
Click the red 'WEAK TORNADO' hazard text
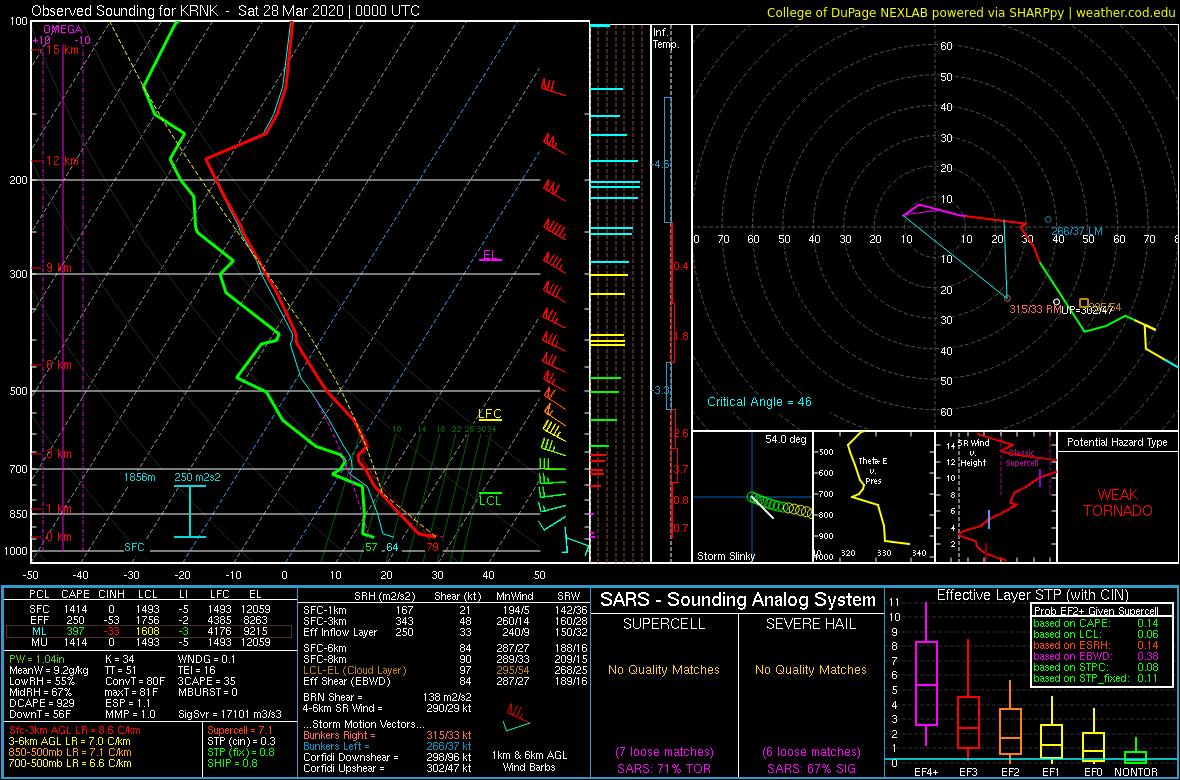1118,502
